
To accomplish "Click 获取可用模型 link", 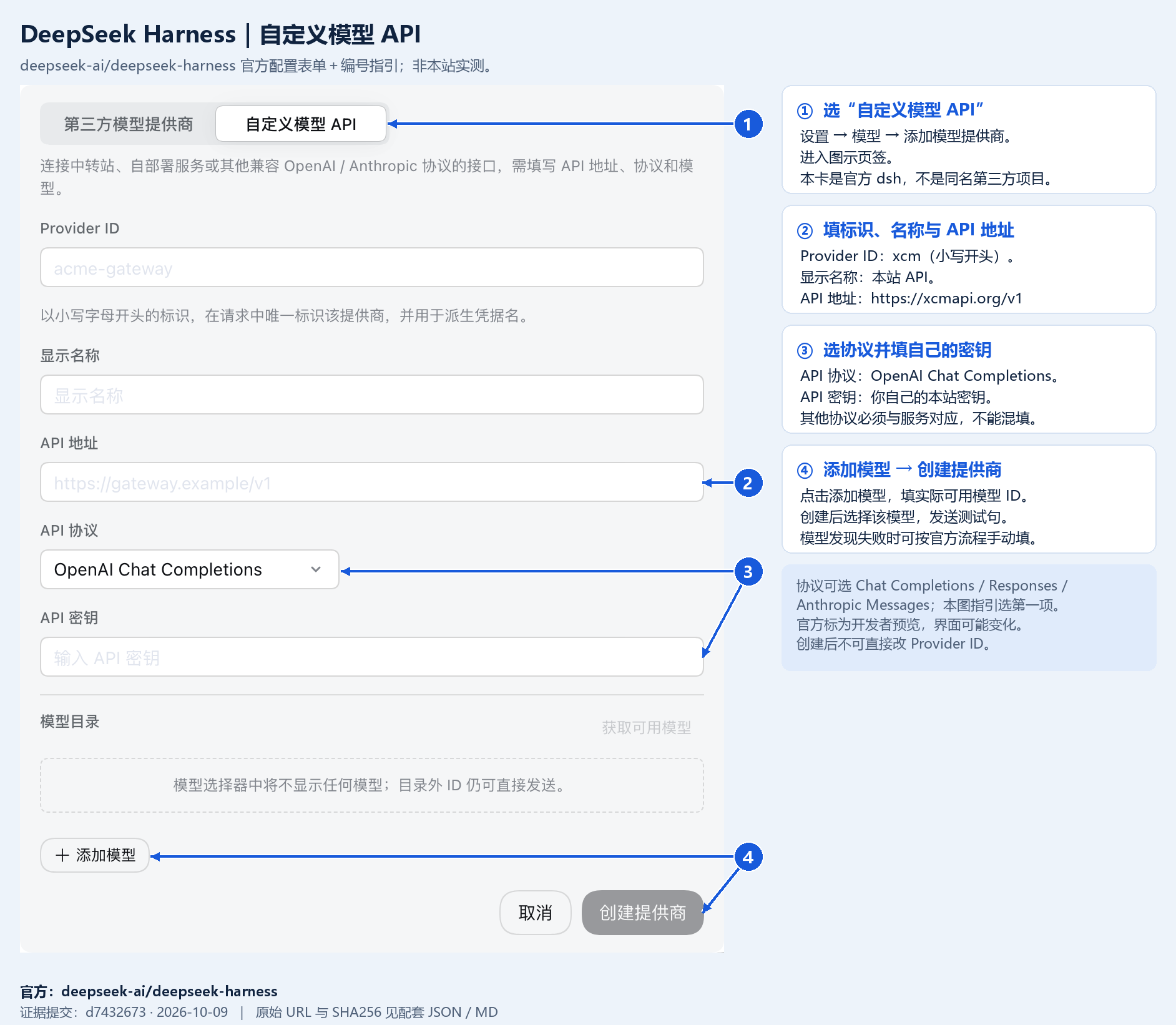I will click(x=646, y=728).
